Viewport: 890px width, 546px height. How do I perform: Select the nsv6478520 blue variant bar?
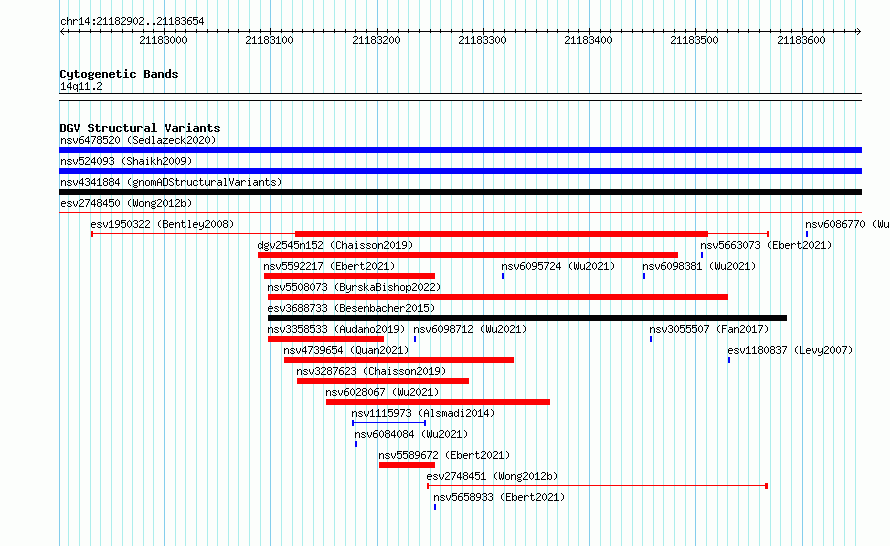point(460,150)
